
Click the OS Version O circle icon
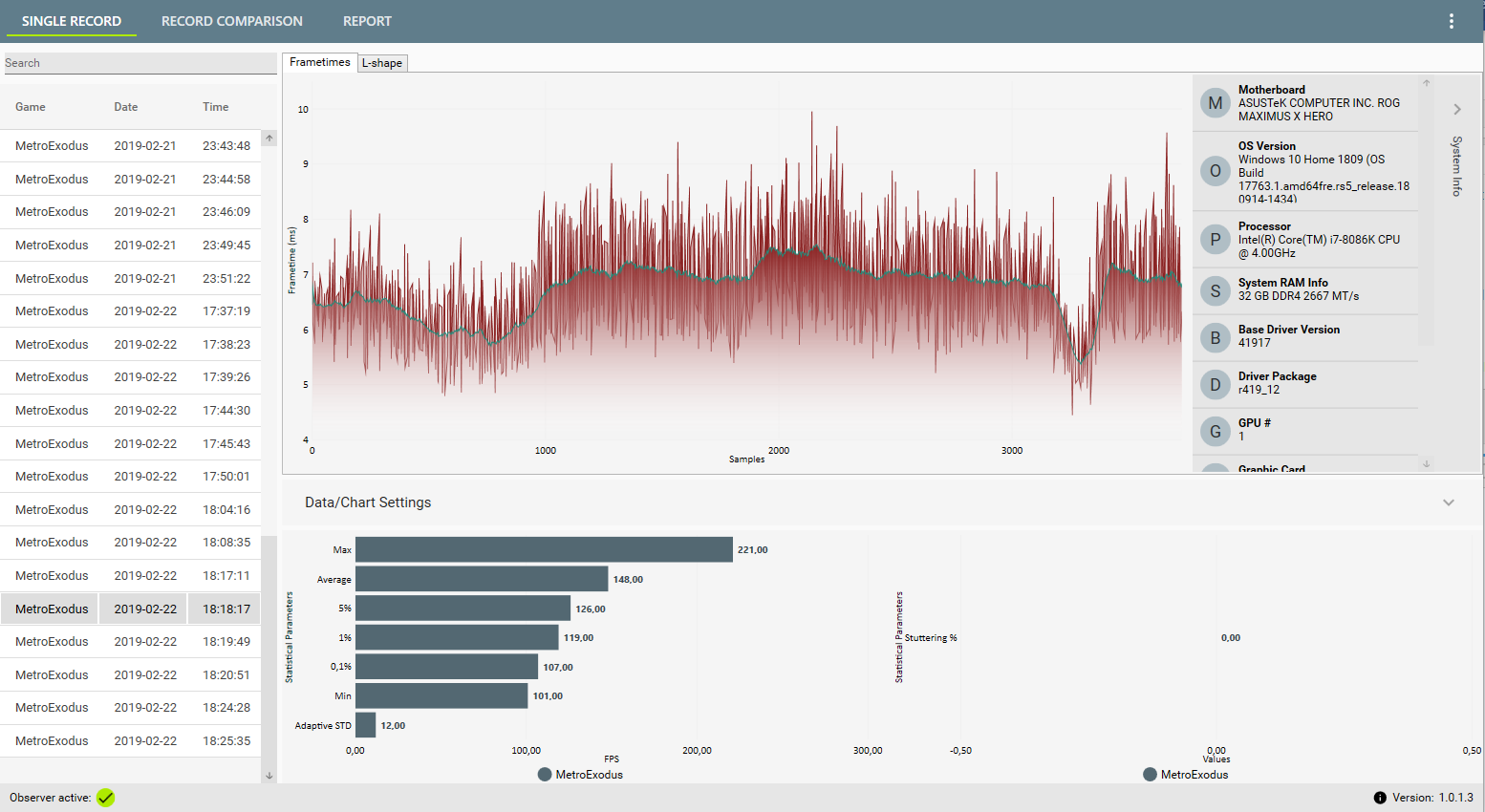pos(1216,172)
